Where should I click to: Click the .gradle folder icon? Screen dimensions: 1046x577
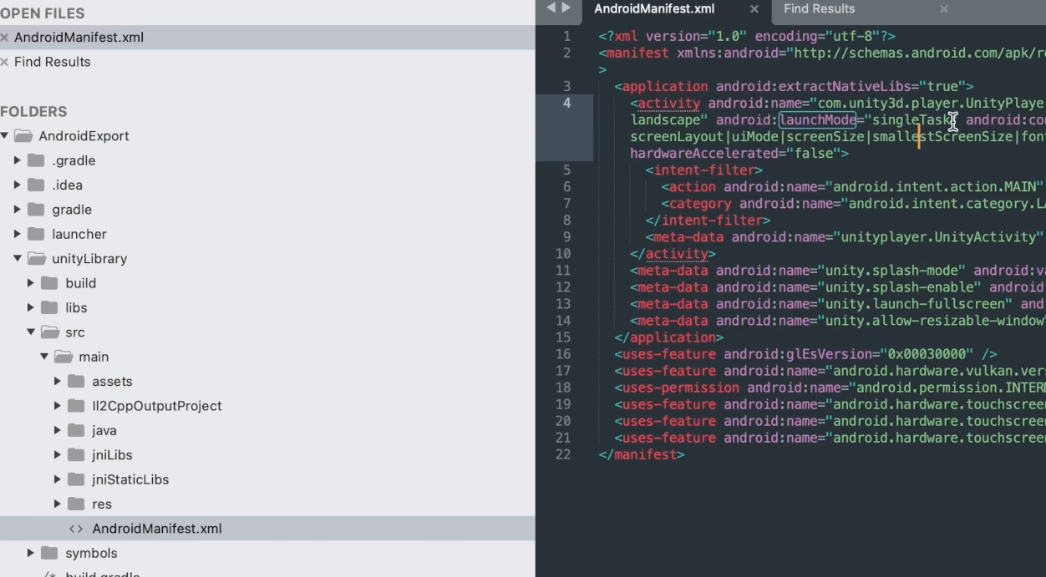point(36,161)
